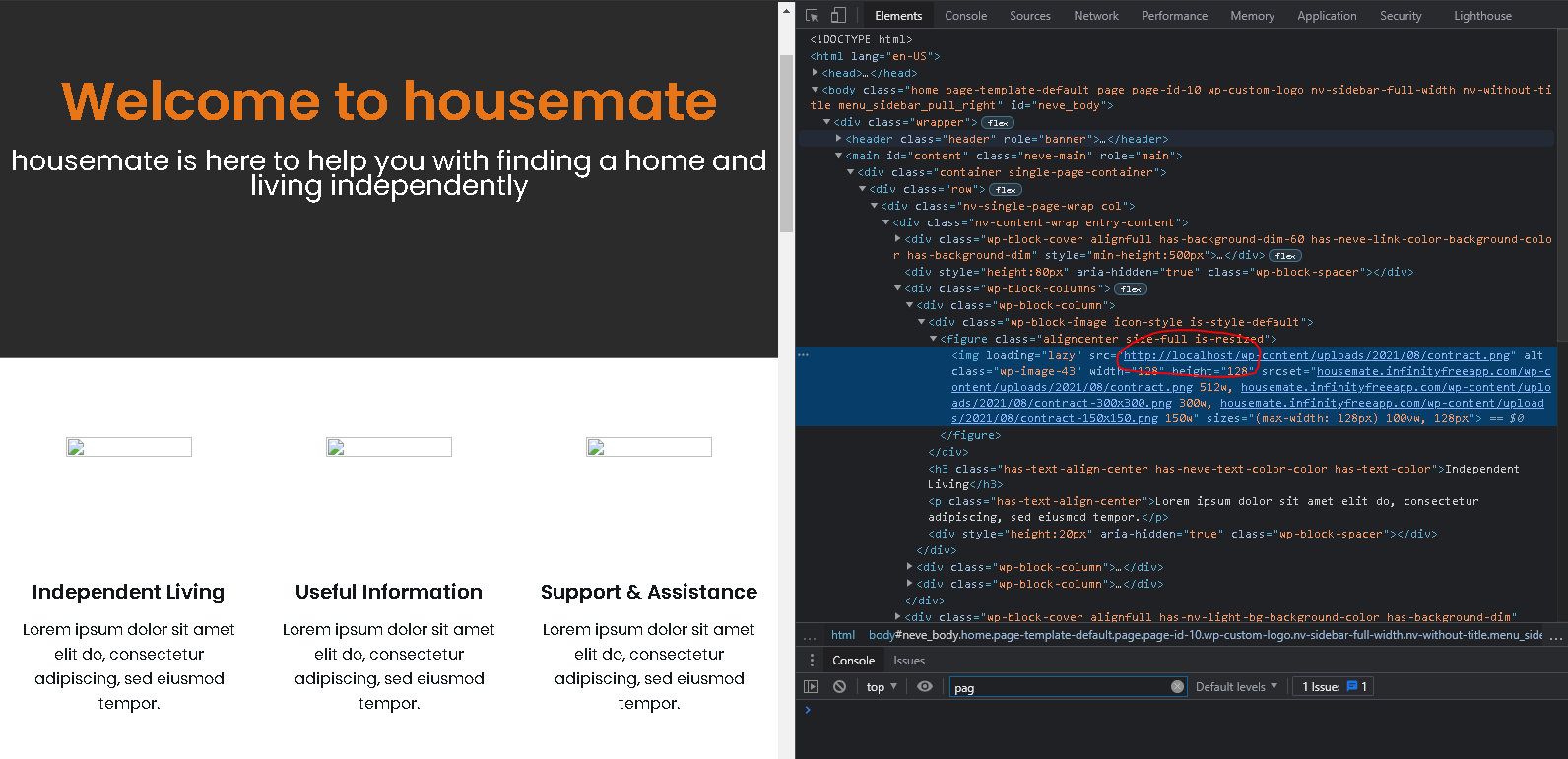Toggle the flex badge on wp-block-columns div
The image size is (1568, 759).
click(x=1131, y=289)
